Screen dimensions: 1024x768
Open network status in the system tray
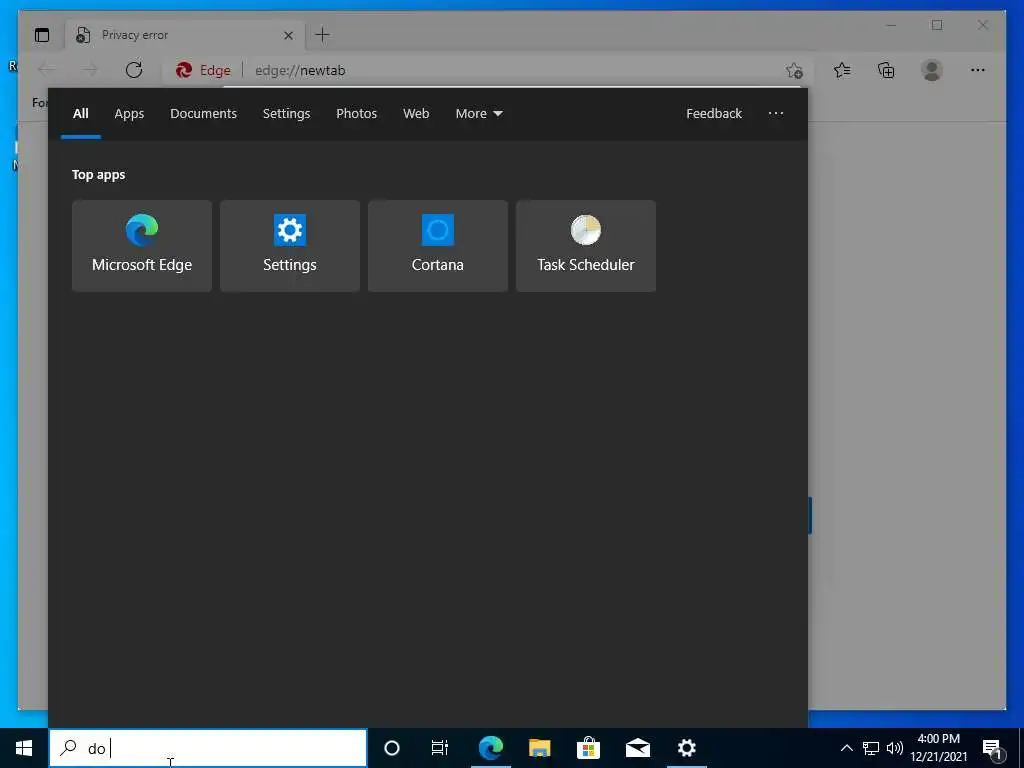pyautogui.click(x=871, y=748)
